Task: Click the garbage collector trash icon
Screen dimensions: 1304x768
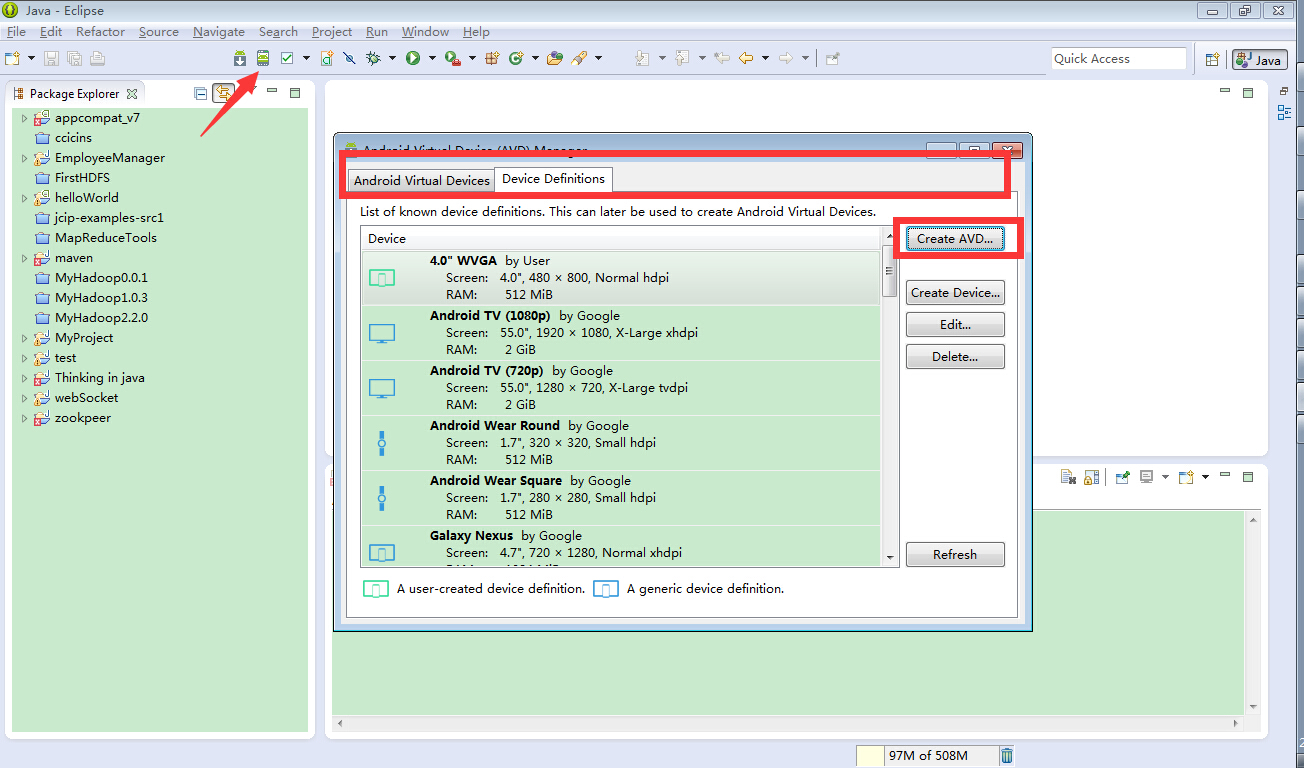Action: pos(1007,755)
